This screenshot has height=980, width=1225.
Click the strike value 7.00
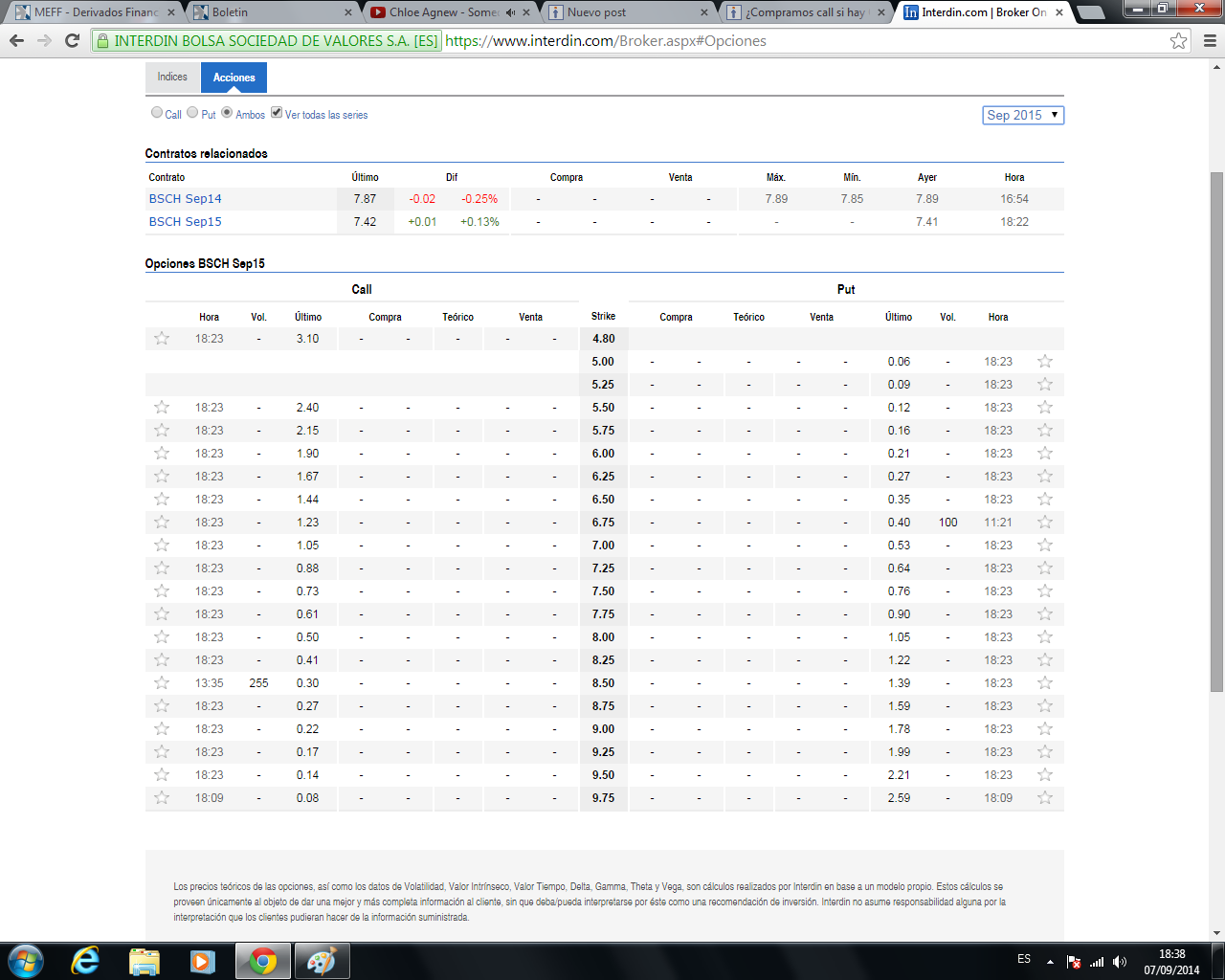(x=603, y=545)
